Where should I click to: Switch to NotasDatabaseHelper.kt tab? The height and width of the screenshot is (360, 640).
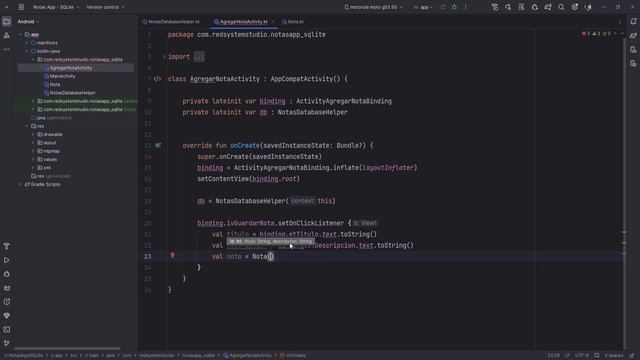coord(171,22)
